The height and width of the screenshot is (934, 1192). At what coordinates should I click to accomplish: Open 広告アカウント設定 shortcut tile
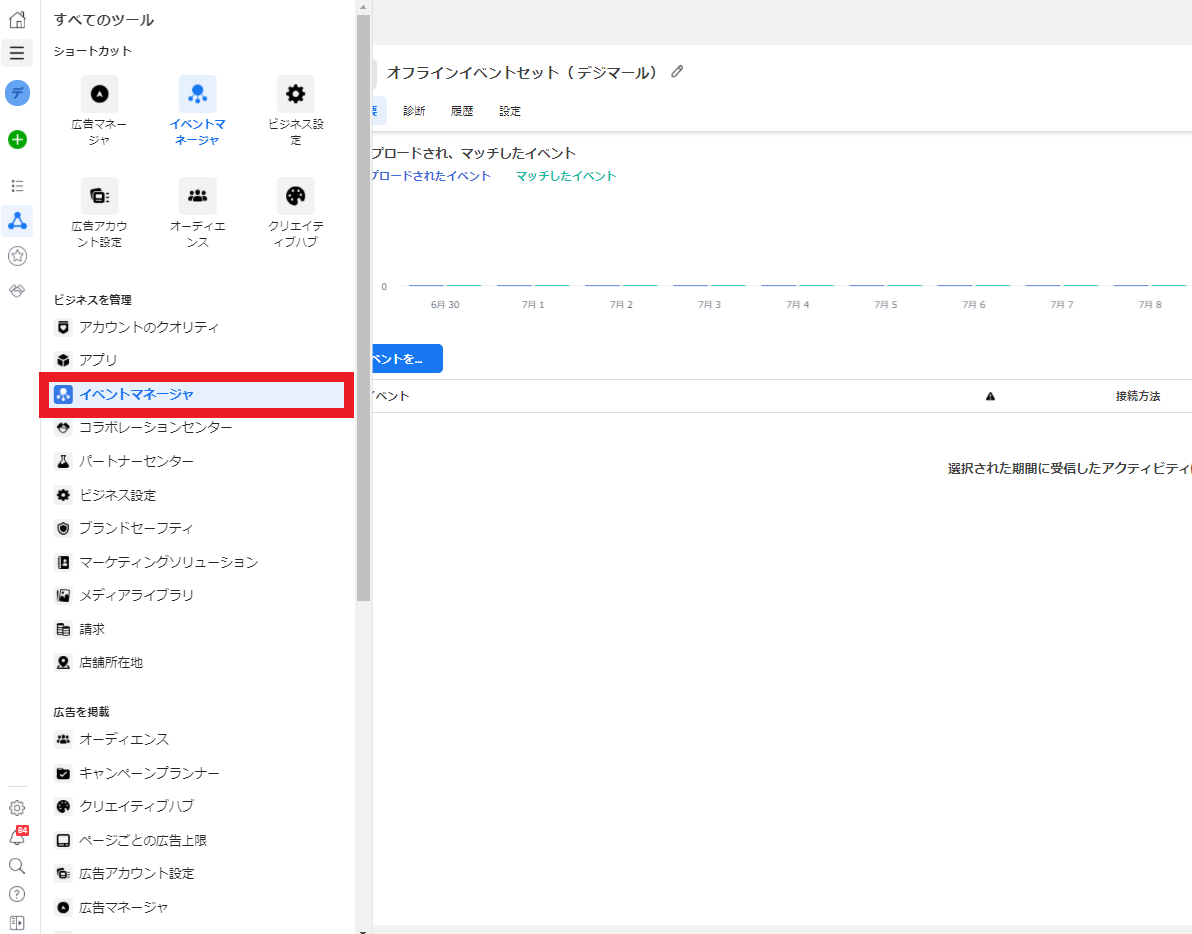point(100,213)
